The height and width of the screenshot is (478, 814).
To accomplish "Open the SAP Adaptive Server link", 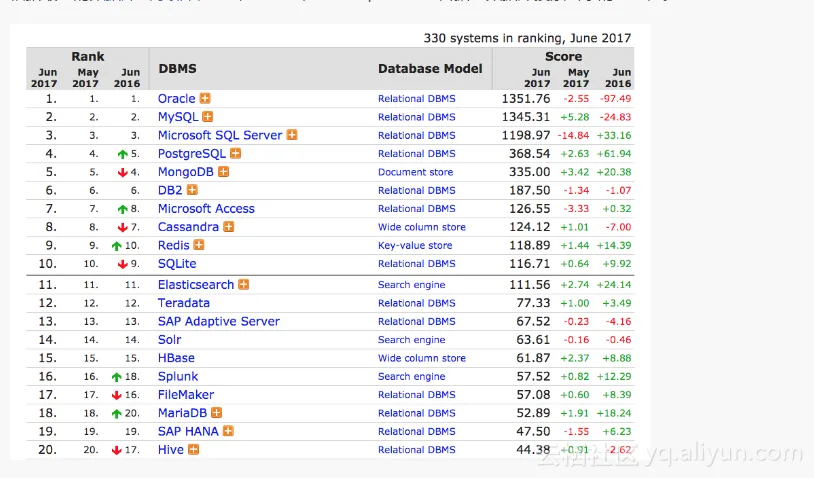I will pos(219,321).
